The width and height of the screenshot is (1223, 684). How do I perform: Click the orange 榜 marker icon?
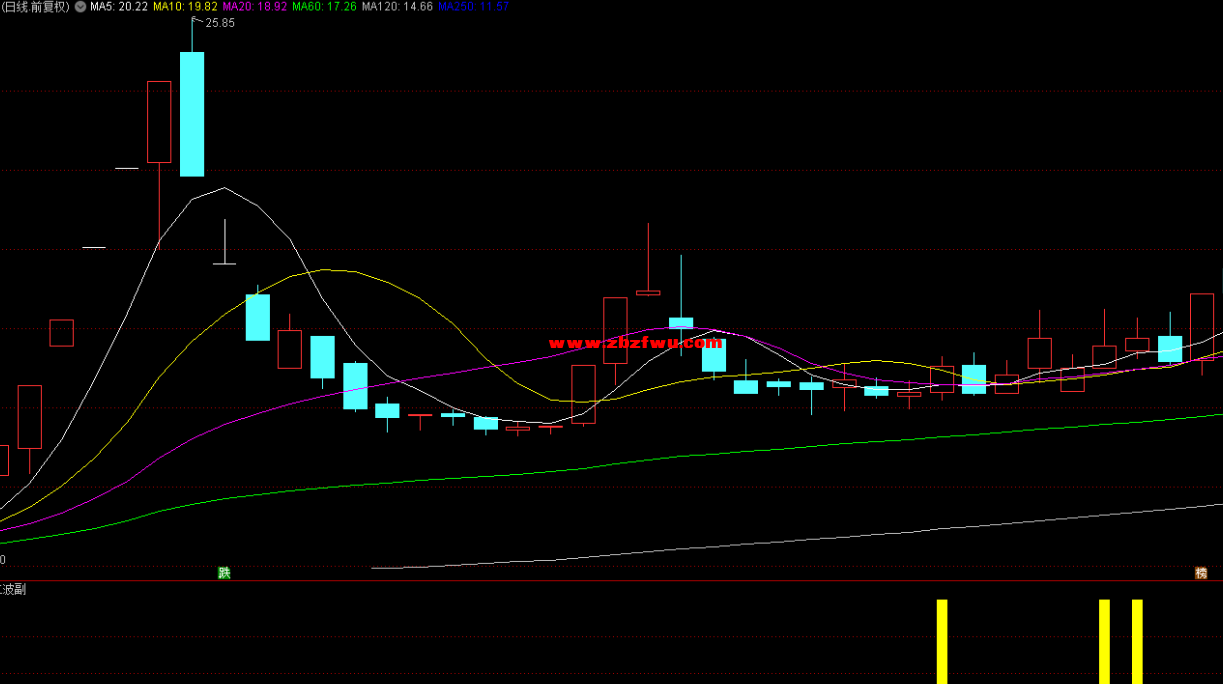pos(1200,573)
